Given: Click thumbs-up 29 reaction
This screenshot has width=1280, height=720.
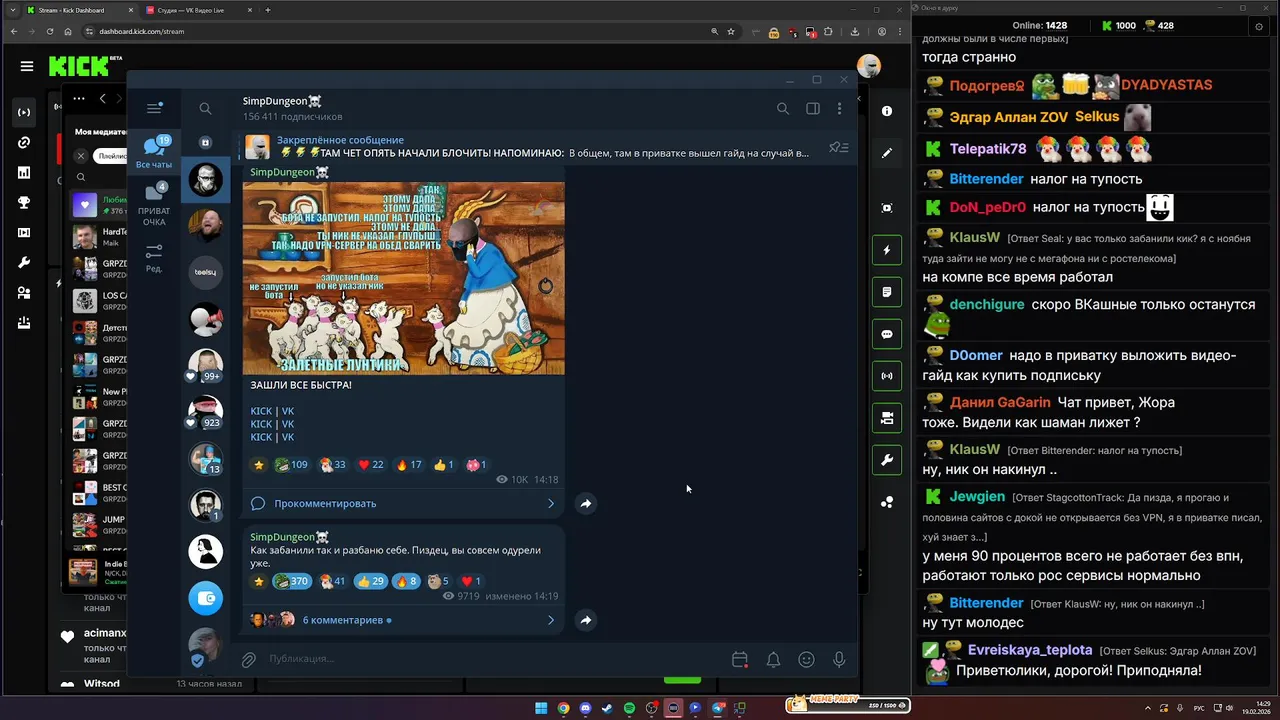Looking at the screenshot, I should 371,581.
